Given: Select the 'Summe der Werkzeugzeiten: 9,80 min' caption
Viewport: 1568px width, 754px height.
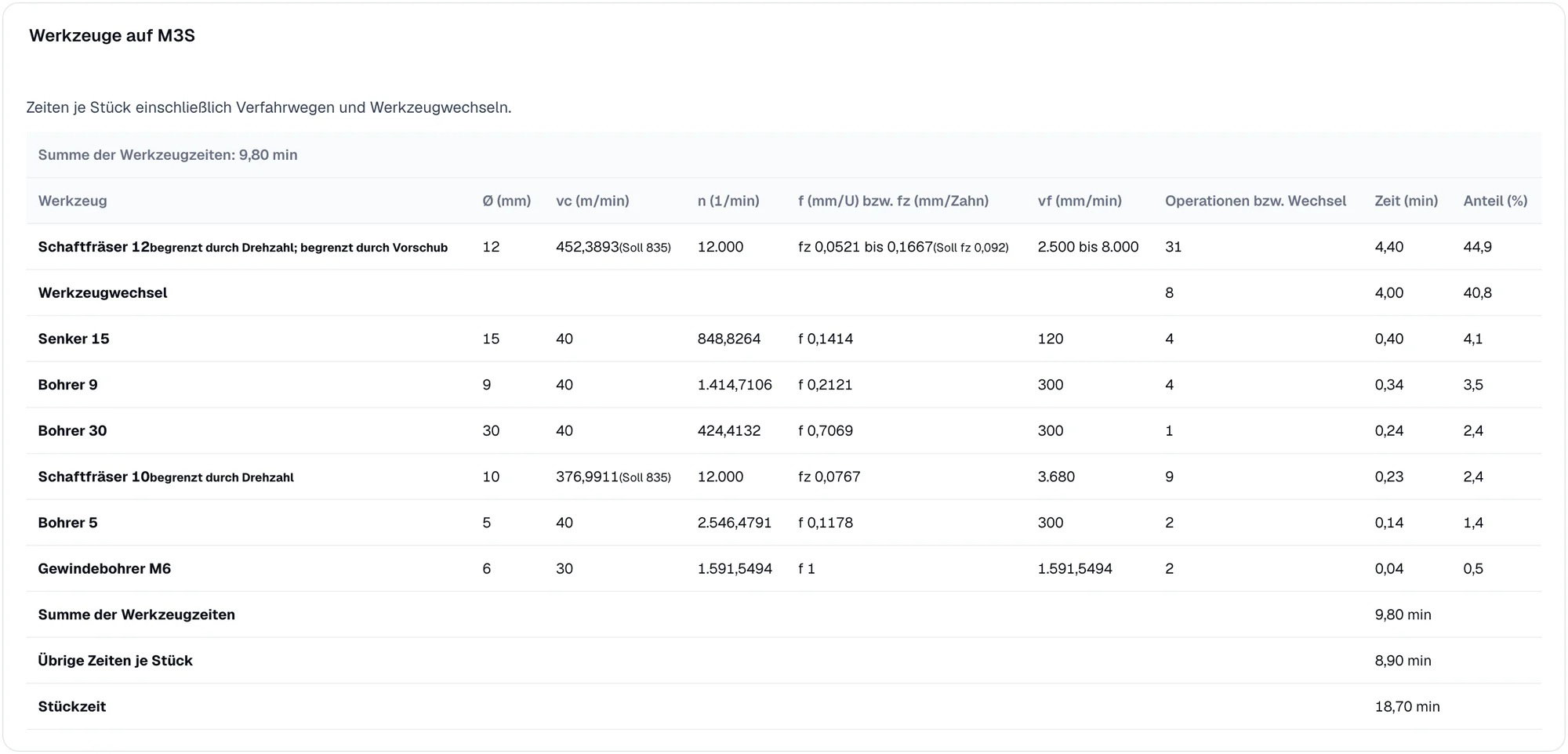Looking at the screenshot, I should 168,155.
